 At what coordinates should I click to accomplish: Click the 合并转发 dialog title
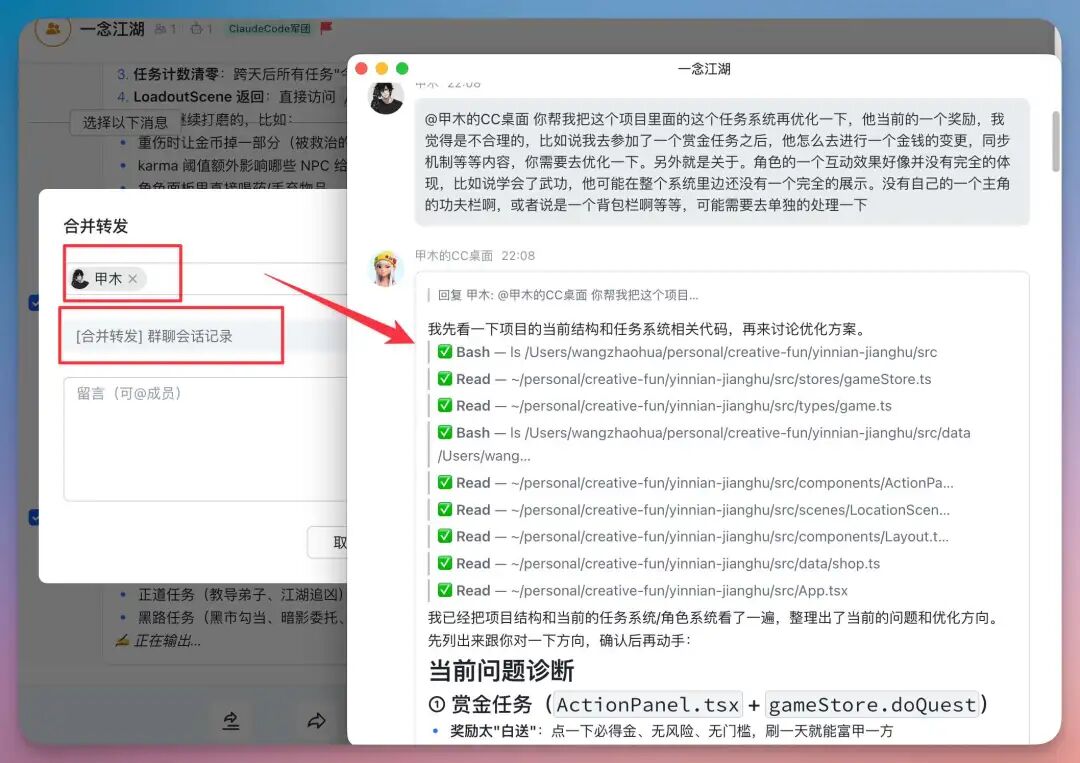[96, 226]
